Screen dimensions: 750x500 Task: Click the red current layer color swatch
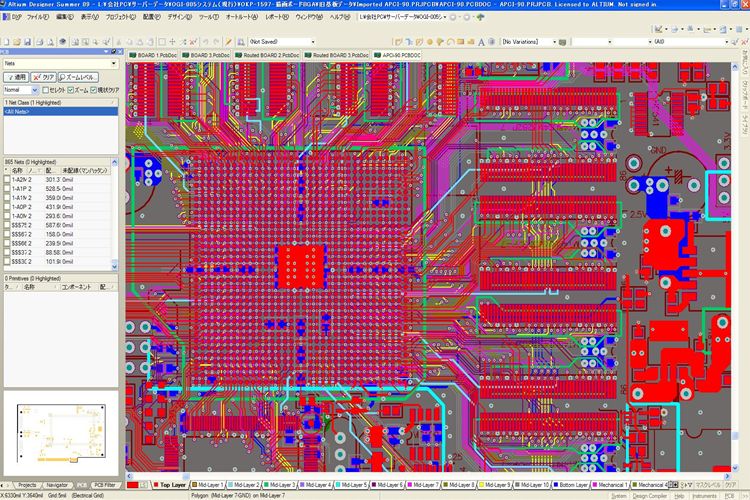pos(132,485)
